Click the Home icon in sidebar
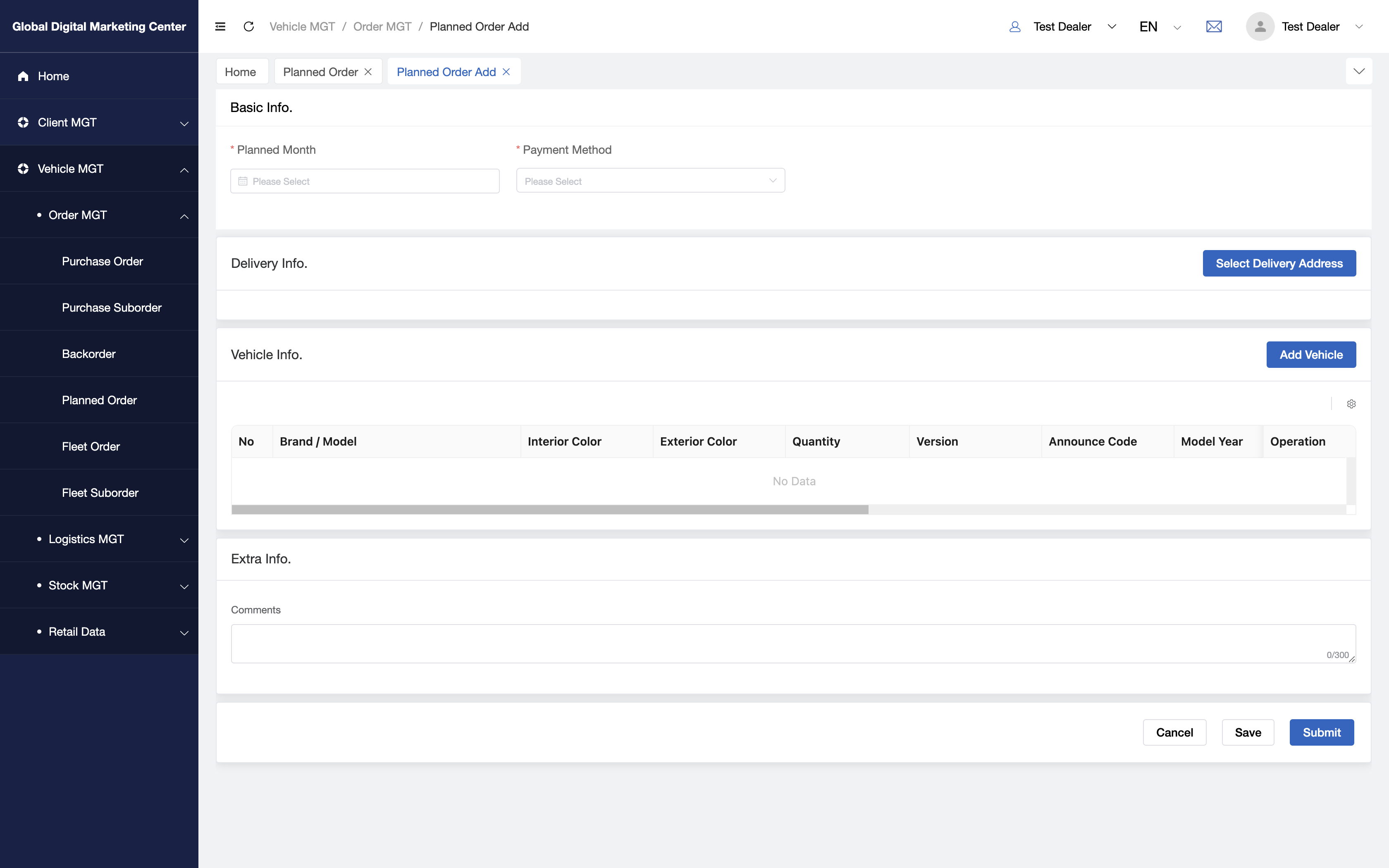The image size is (1389, 868). tap(23, 76)
